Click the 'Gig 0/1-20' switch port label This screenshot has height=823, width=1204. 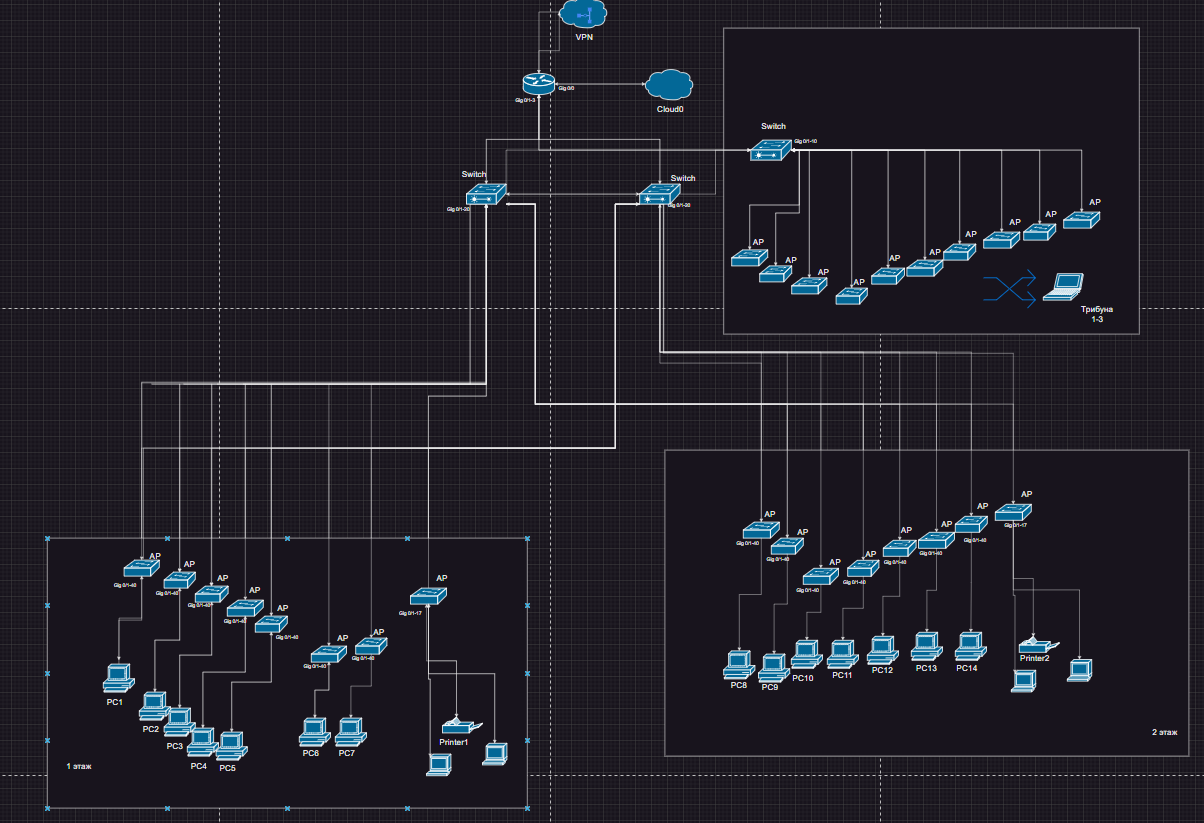pyautogui.click(x=459, y=209)
